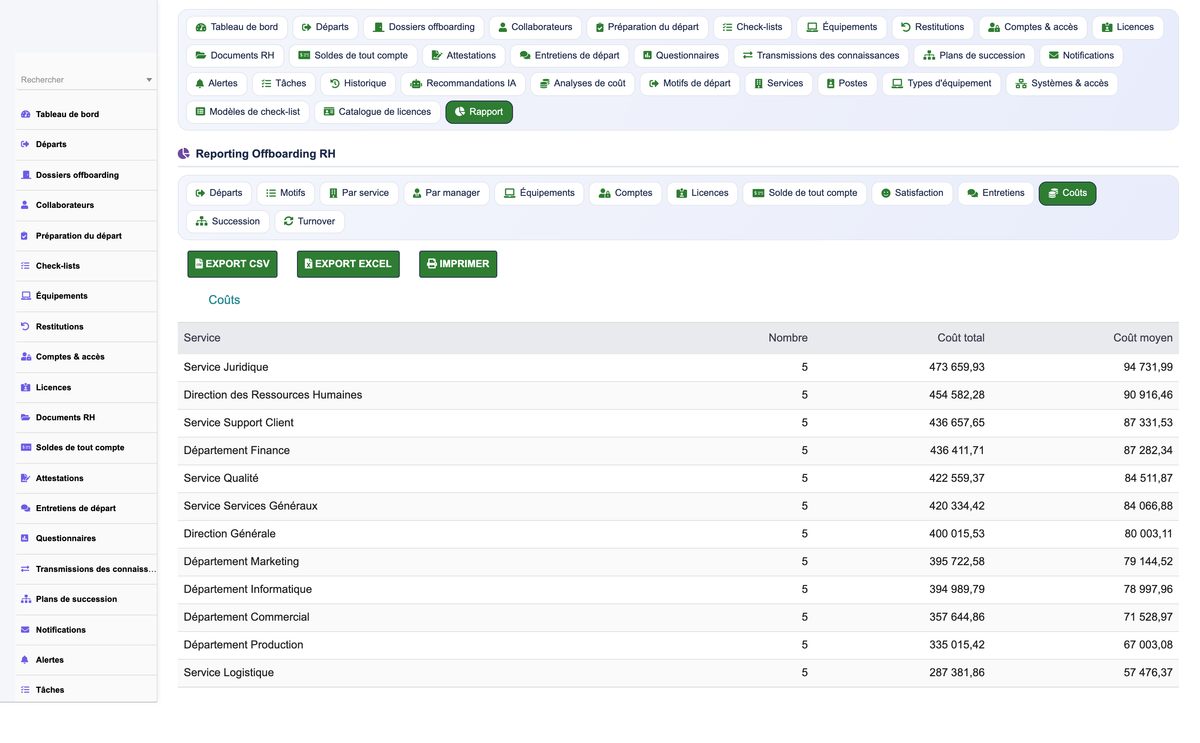
Task: Open Questionnaires in top navigation
Action: (x=680, y=56)
